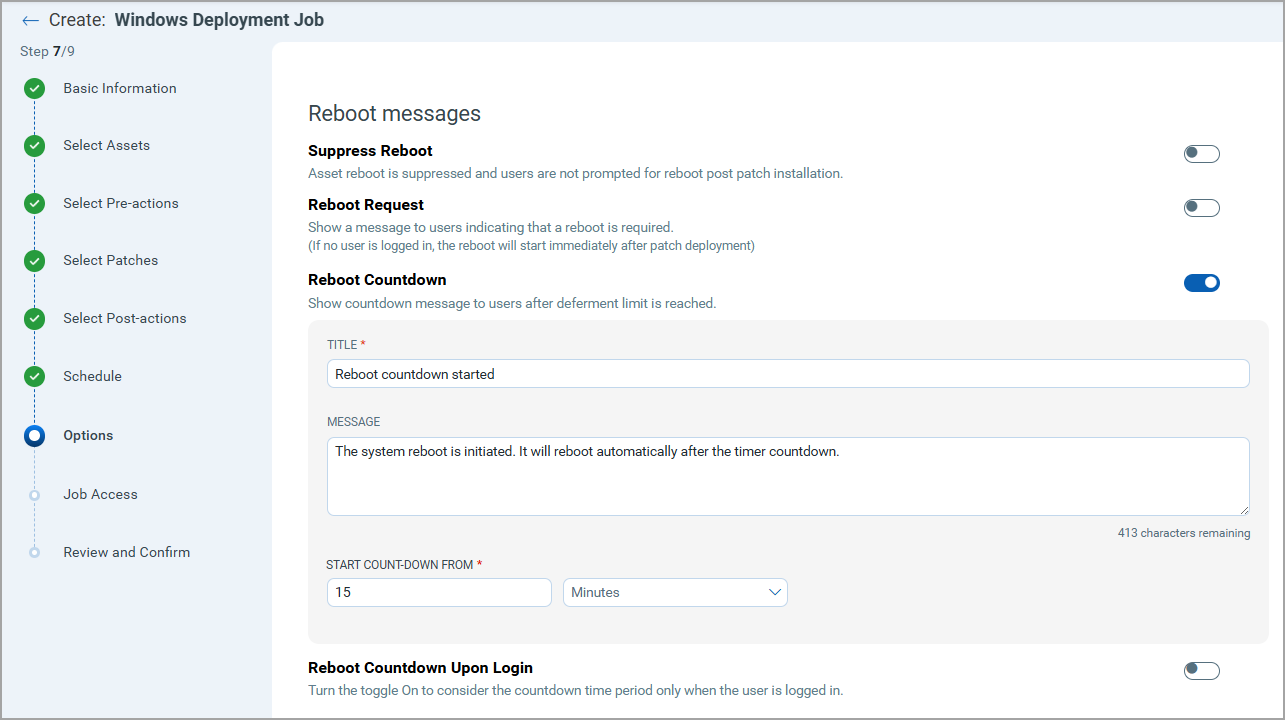This screenshot has height=720, width=1285.
Task: Turn on the Reboot Request toggle
Action: click(1201, 208)
